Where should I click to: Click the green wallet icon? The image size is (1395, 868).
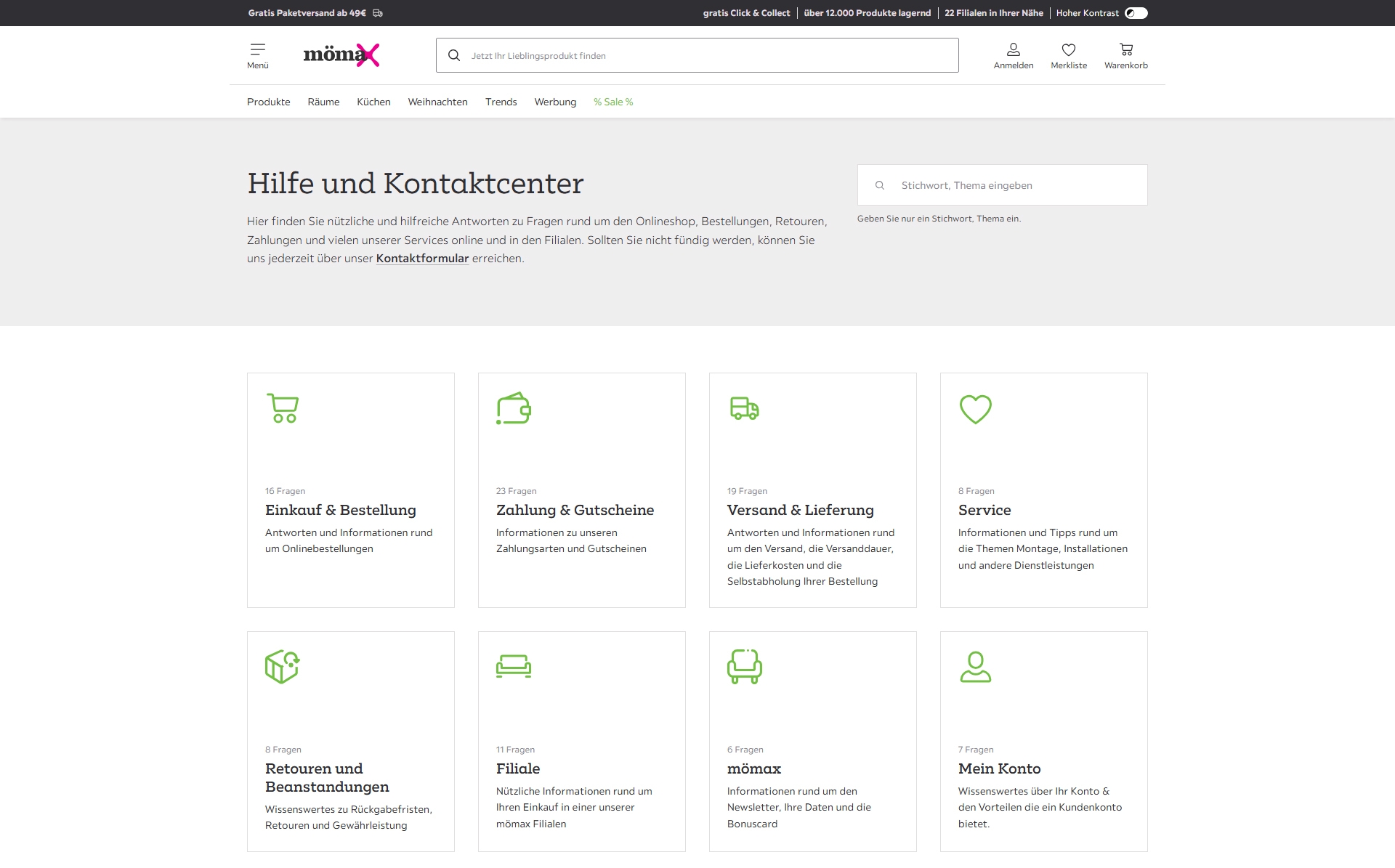point(514,408)
